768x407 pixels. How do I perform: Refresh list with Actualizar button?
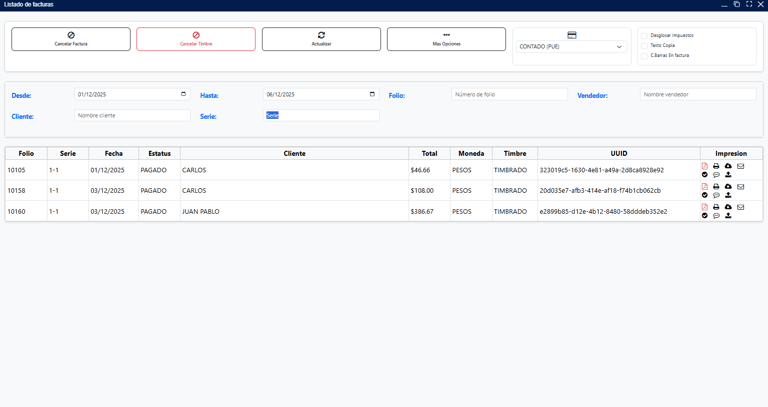click(321, 39)
